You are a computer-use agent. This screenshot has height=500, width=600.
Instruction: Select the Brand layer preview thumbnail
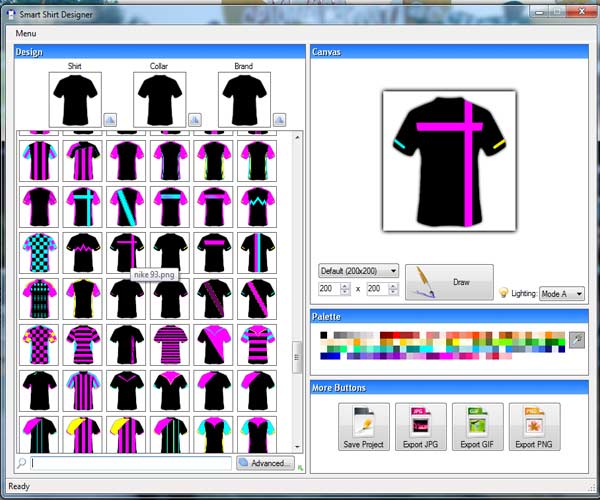coord(244,100)
